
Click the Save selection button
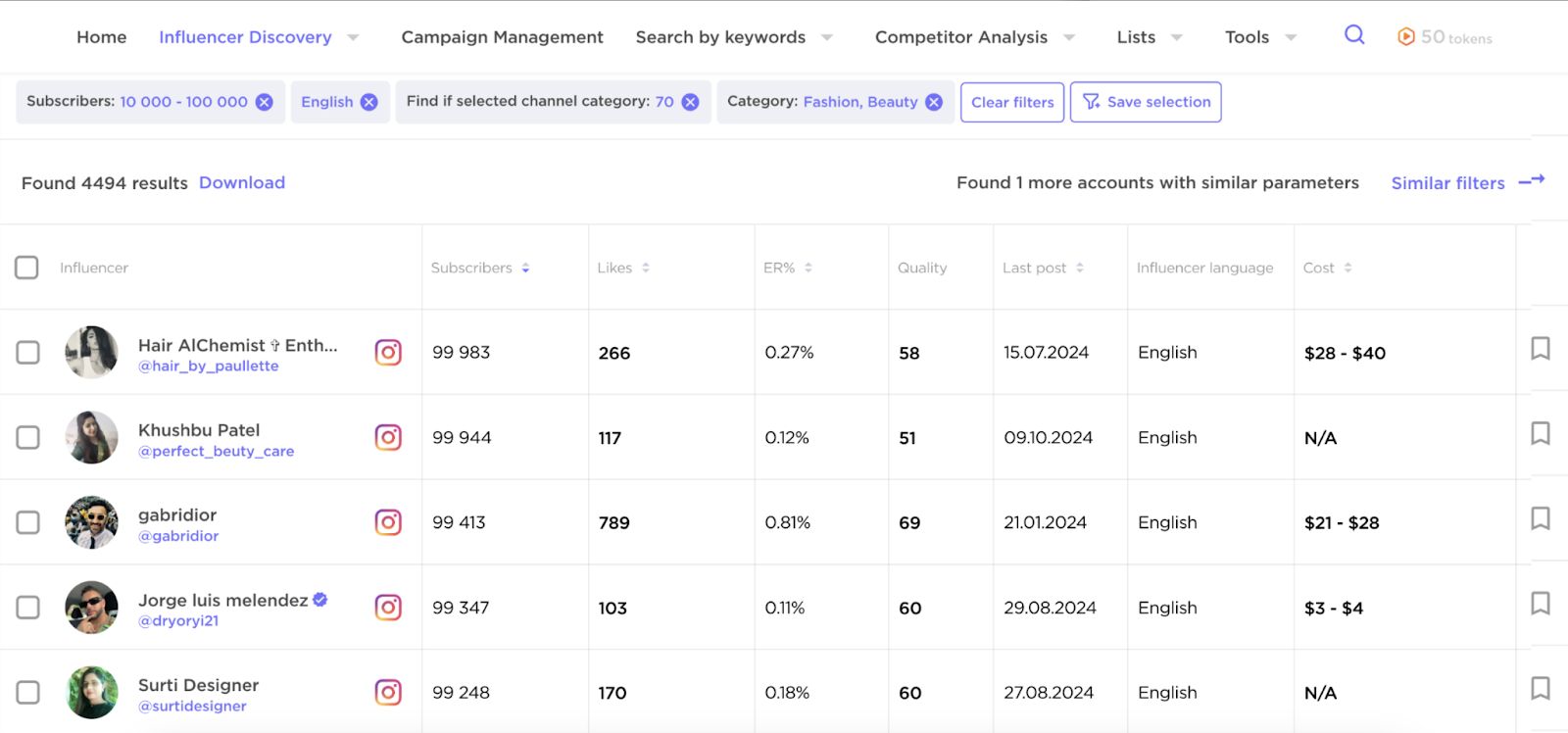tap(1146, 102)
